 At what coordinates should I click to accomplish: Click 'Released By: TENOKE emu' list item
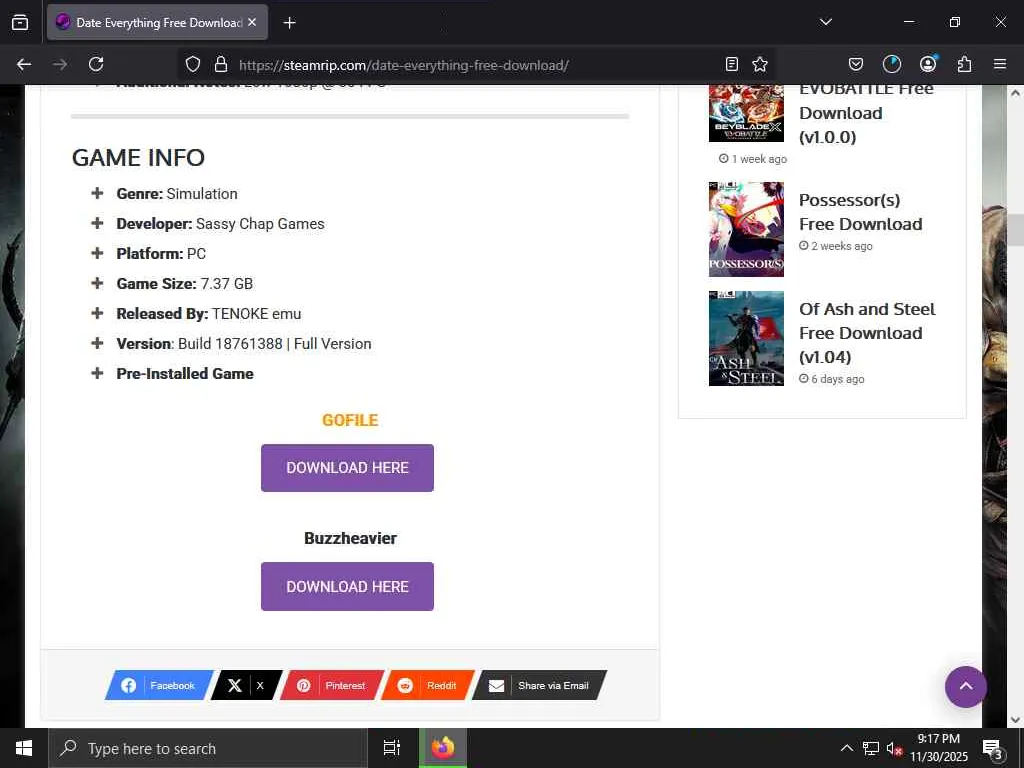click(x=209, y=313)
